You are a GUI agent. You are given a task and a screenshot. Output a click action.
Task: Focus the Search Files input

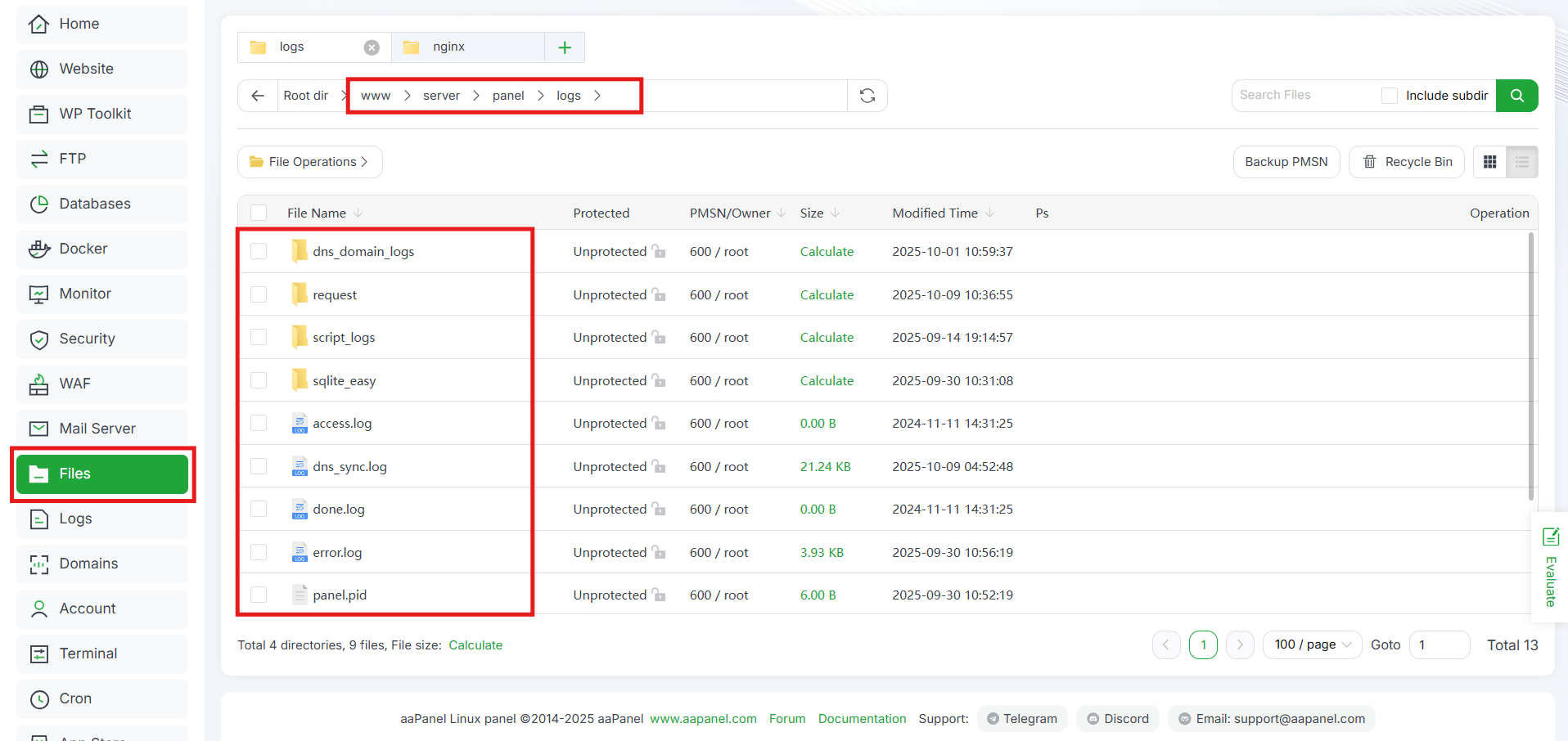pos(1304,96)
